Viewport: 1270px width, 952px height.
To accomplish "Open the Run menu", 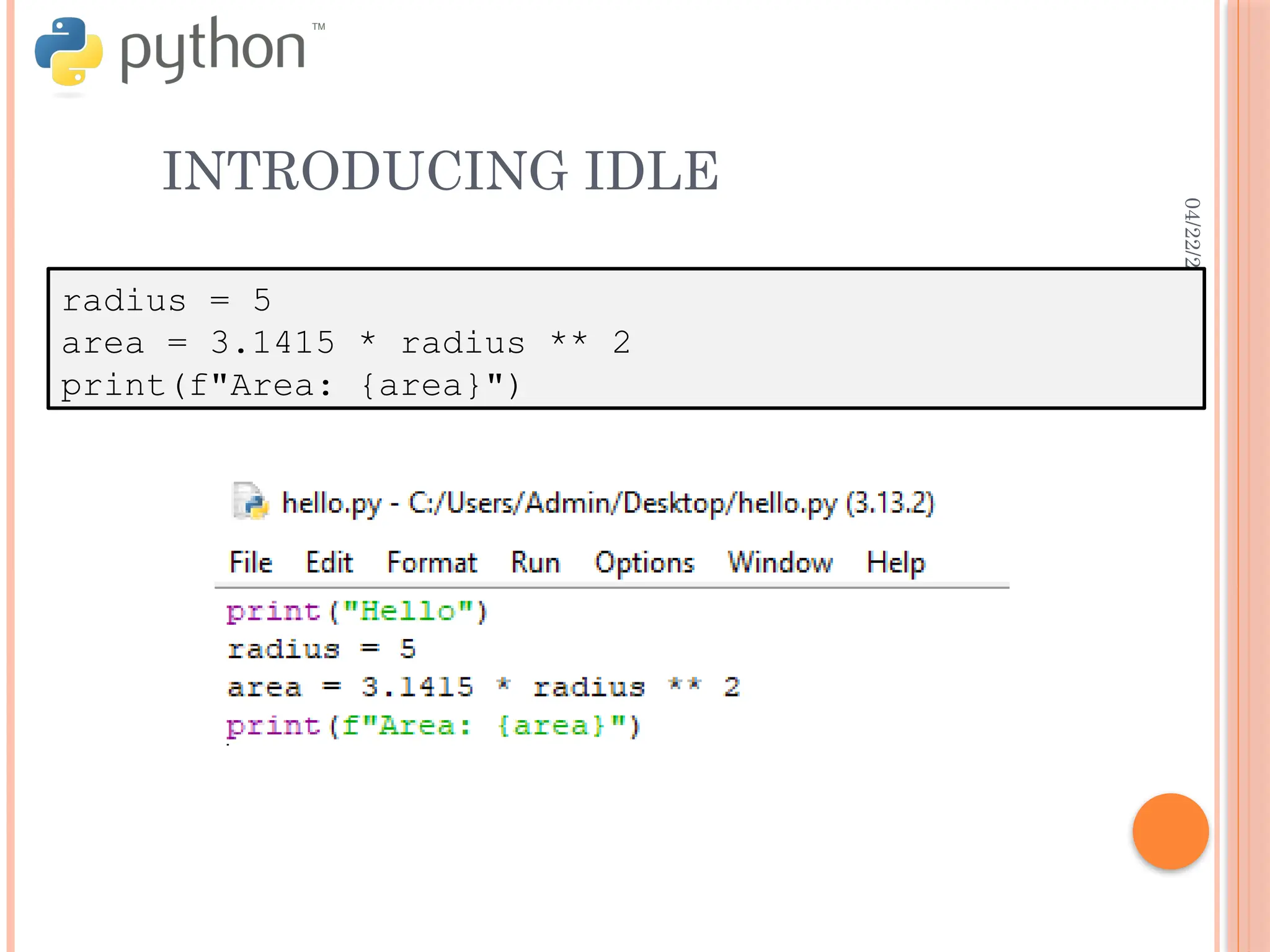I will [x=535, y=562].
